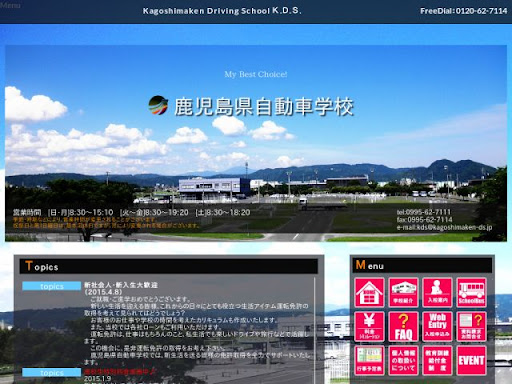The width and height of the screenshot is (512, 384).
Task: Click the tel:0995-62-7111 text
Action: tap(424, 212)
